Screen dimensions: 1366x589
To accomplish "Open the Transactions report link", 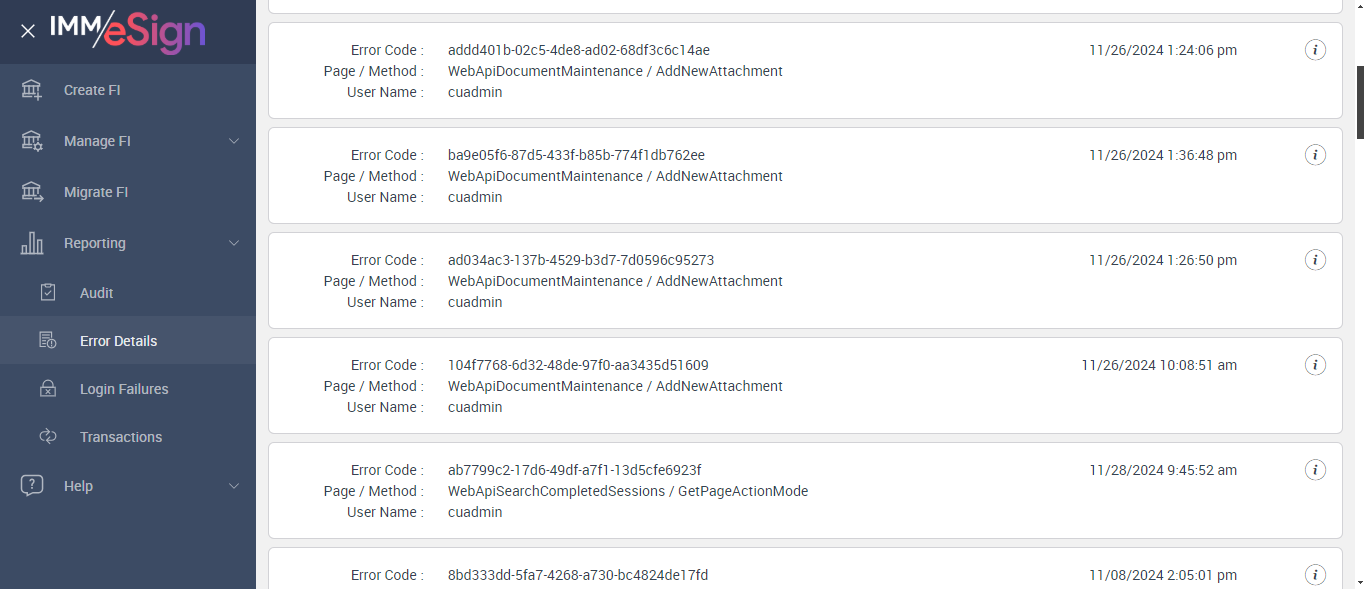I will point(121,437).
